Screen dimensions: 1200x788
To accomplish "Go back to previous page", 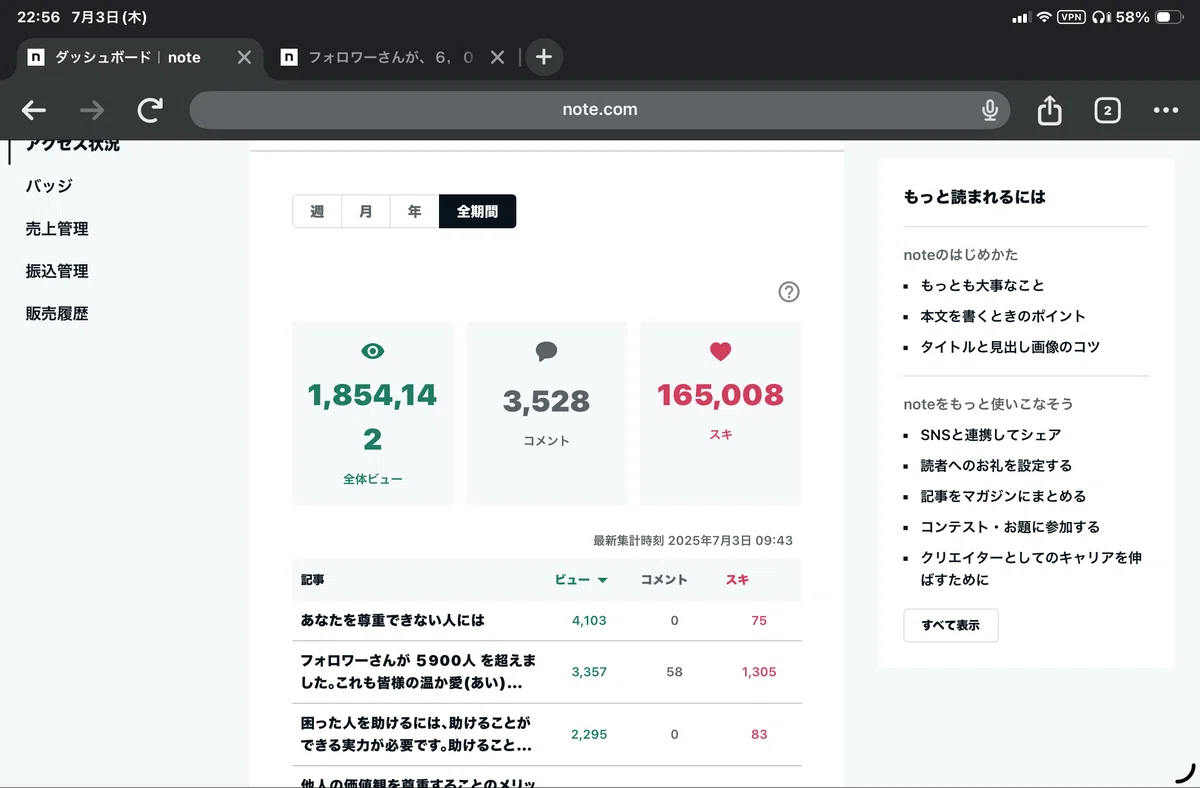I will coord(34,110).
